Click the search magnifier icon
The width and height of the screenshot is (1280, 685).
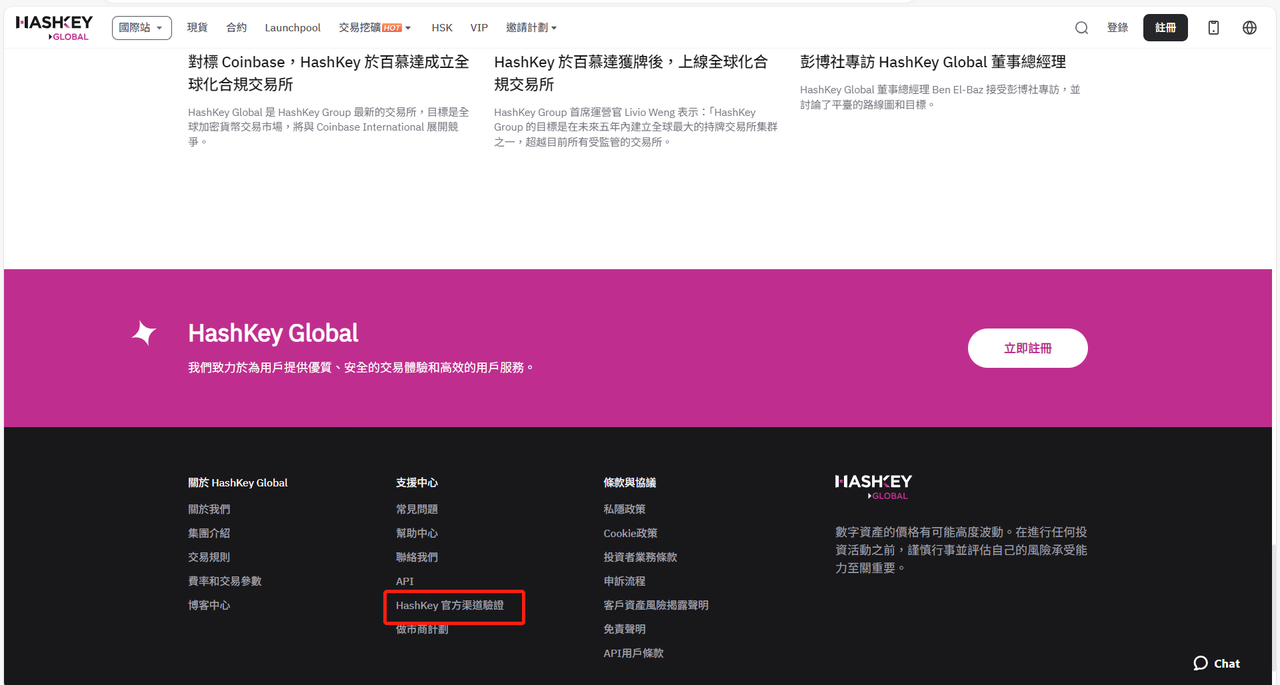[x=1081, y=28]
